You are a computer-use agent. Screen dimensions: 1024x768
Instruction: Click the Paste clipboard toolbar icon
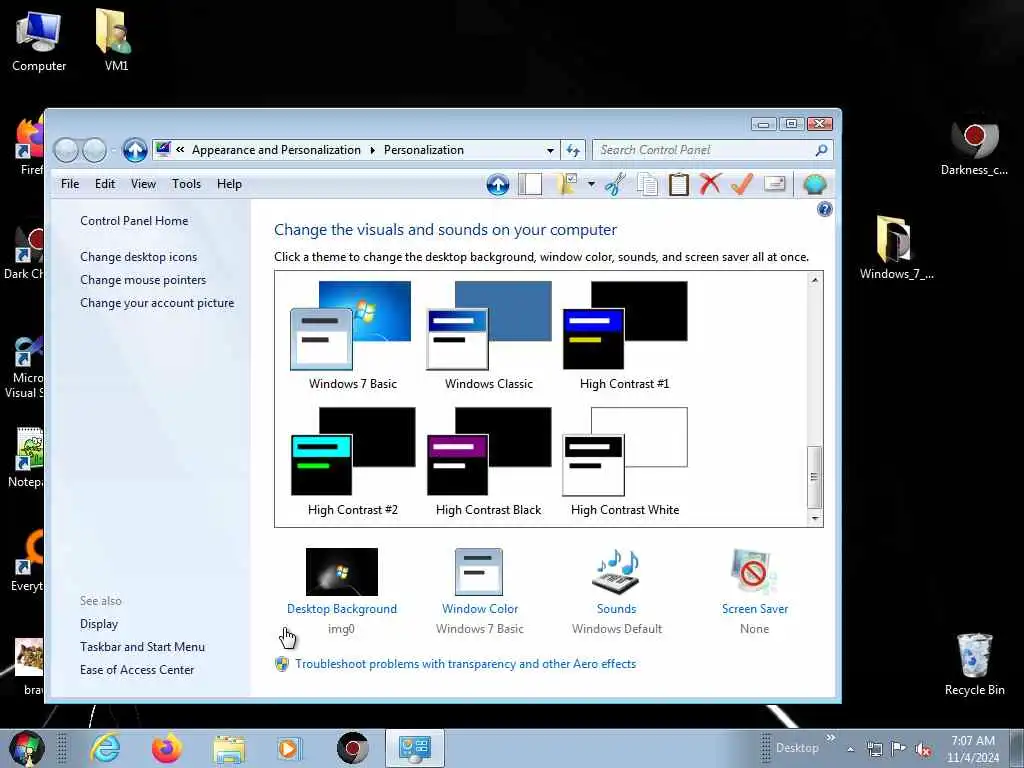coord(679,184)
